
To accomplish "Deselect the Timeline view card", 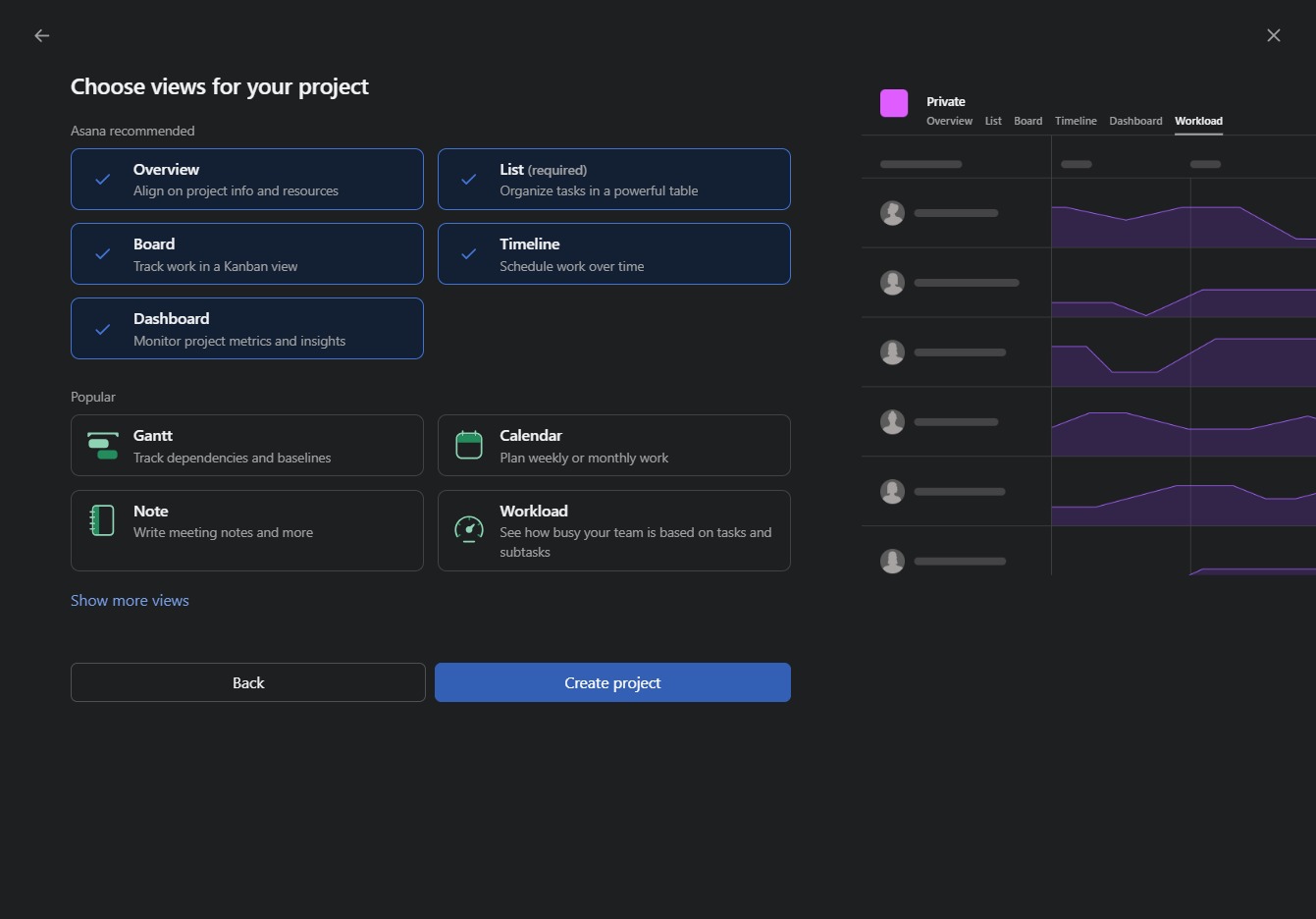I will [614, 253].
